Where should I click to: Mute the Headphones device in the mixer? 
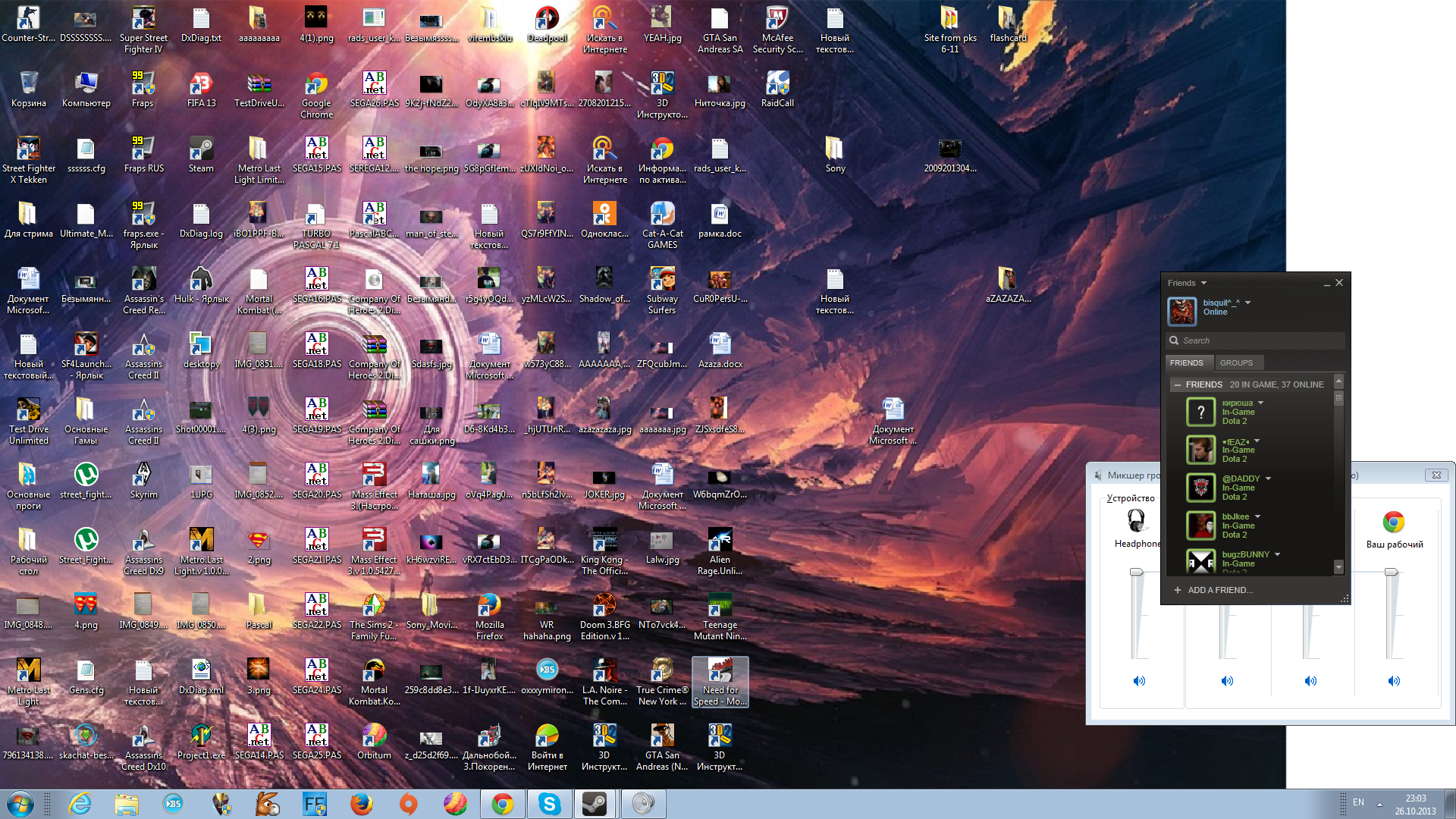click(x=1139, y=681)
